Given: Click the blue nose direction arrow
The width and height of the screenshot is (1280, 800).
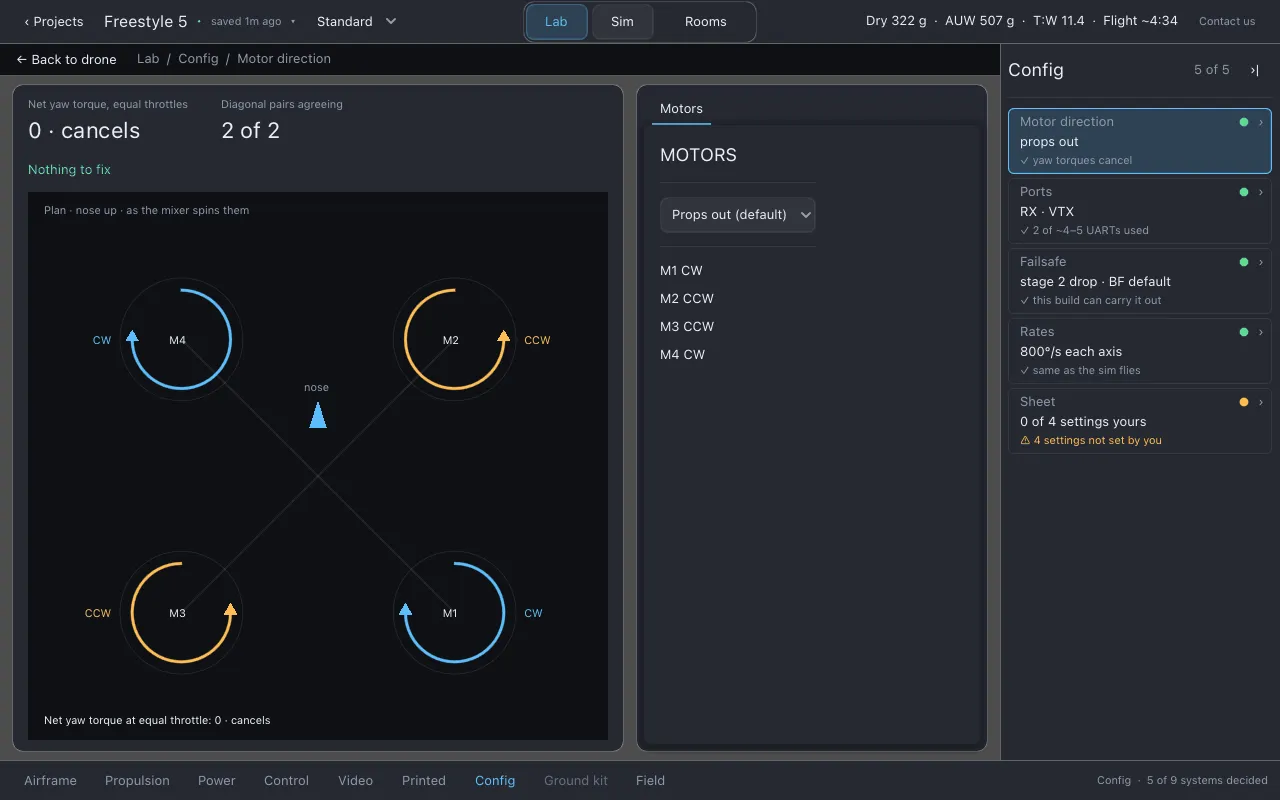Looking at the screenshot, I should (x=318, y=415).
